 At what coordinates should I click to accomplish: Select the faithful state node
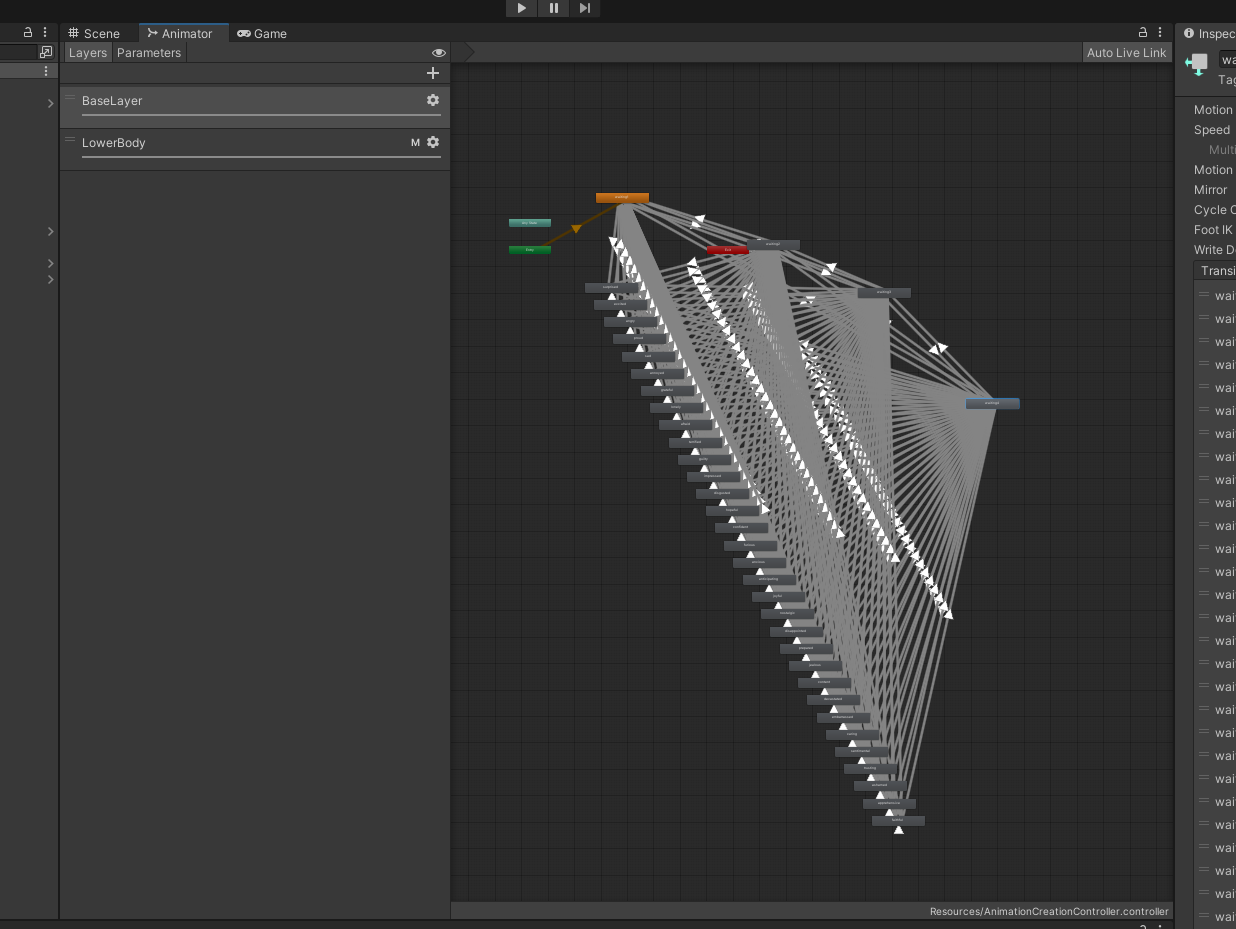[x=897, y=820]
